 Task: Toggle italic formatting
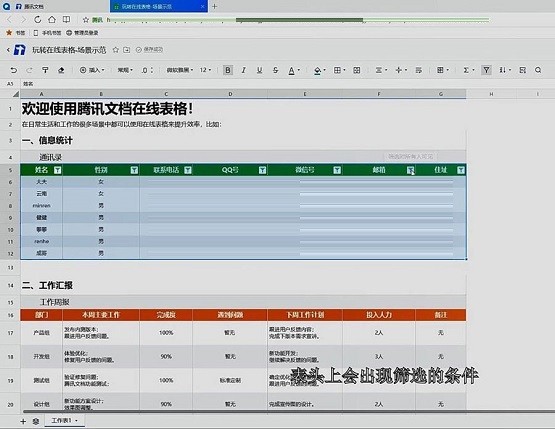click(x=244, y=70)
